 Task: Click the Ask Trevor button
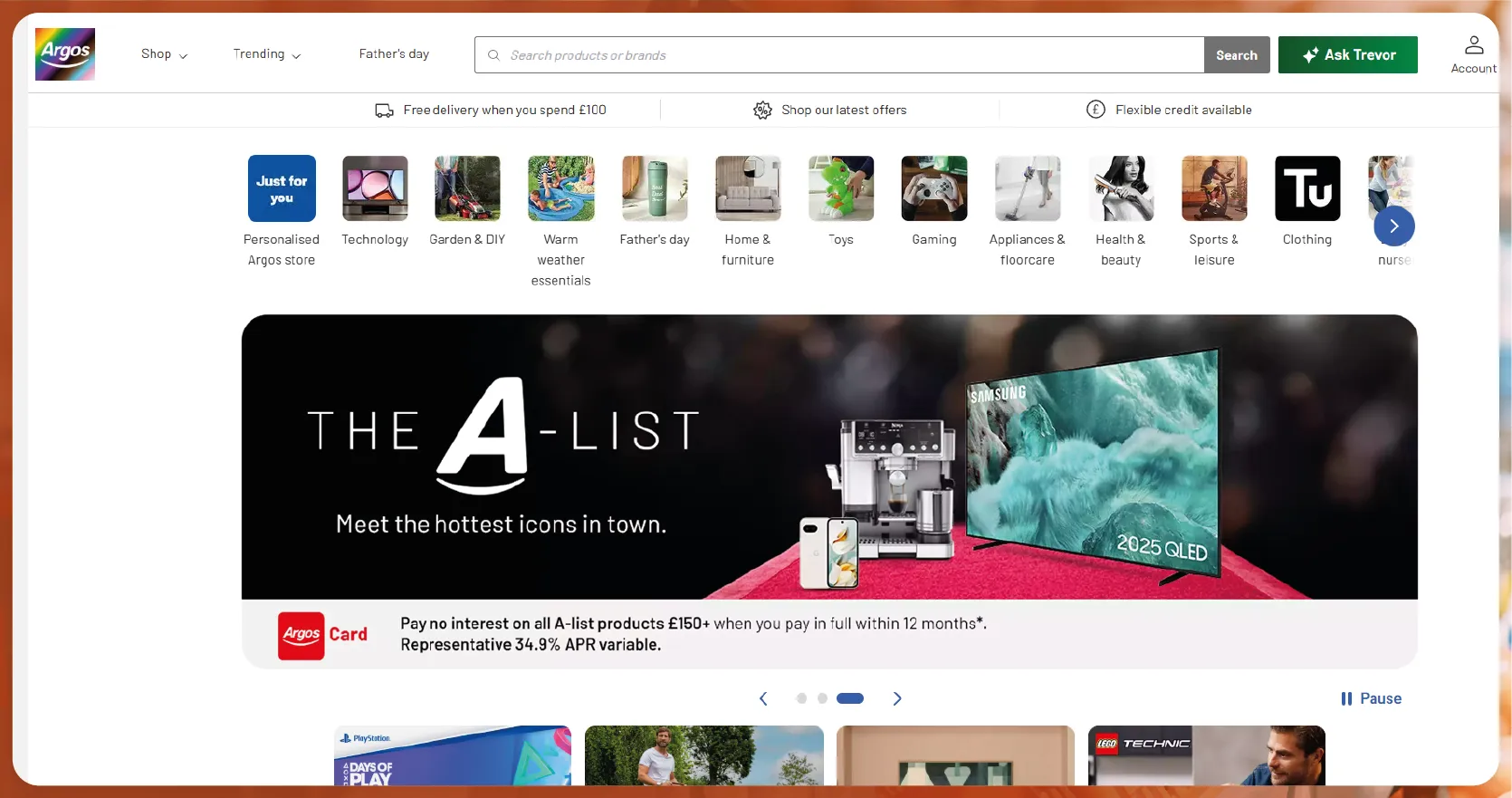[x=1347, y=55]
